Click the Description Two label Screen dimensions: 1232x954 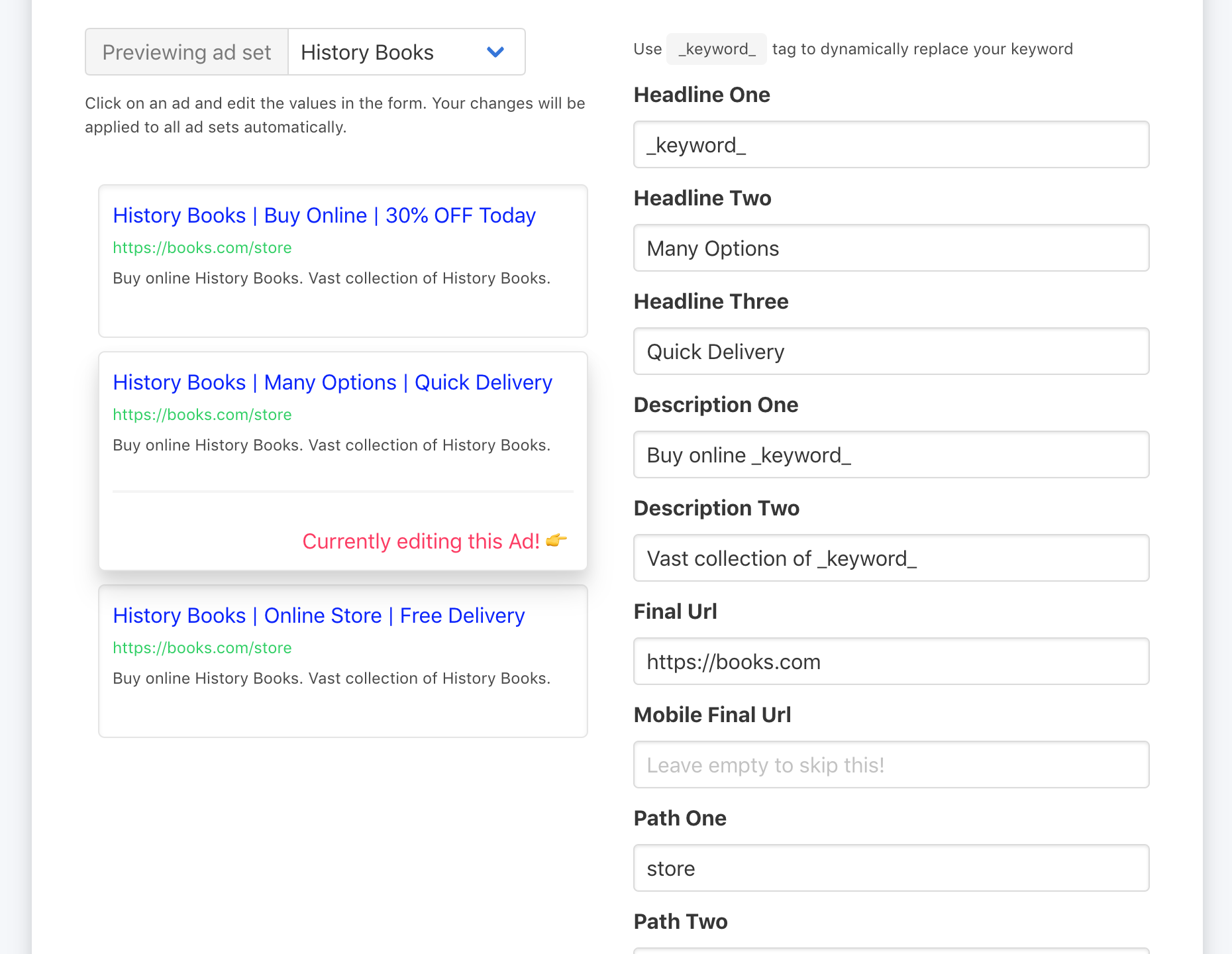tap(717, 508)
